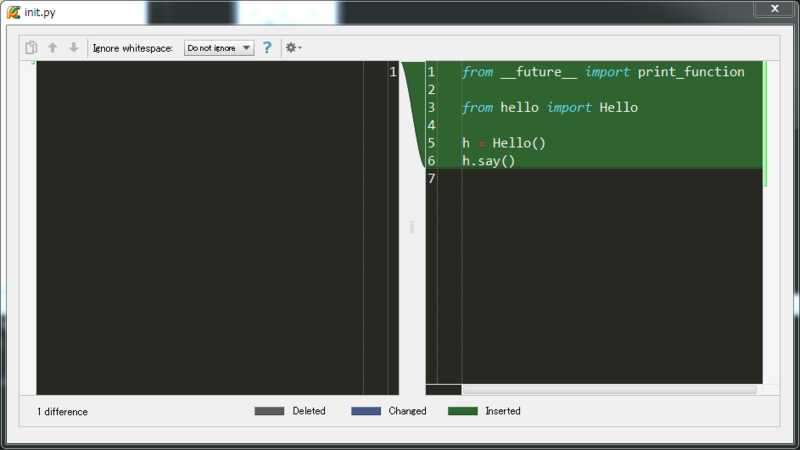Click the Changed blue color swatch
The width and height of the screenshot is (800, 450).
366,411
